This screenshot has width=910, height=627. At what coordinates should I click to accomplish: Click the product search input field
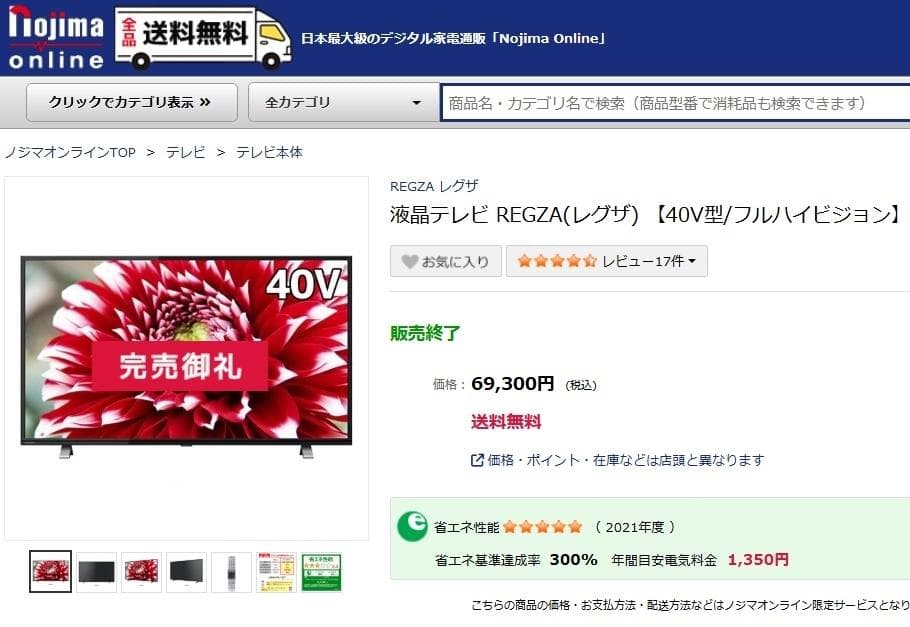(x=675, y=103)
